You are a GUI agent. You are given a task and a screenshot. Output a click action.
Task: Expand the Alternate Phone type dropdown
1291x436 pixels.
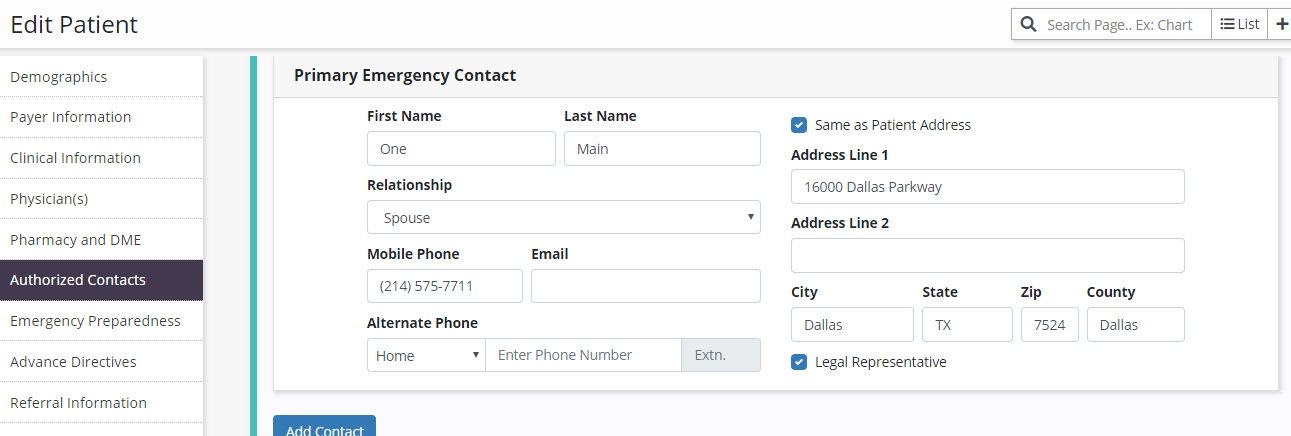[426, 355]
